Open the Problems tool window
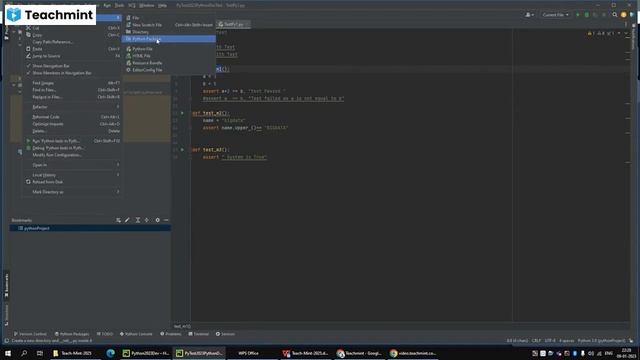This screenshot has height=360, width=640. [x=171, y=334]
